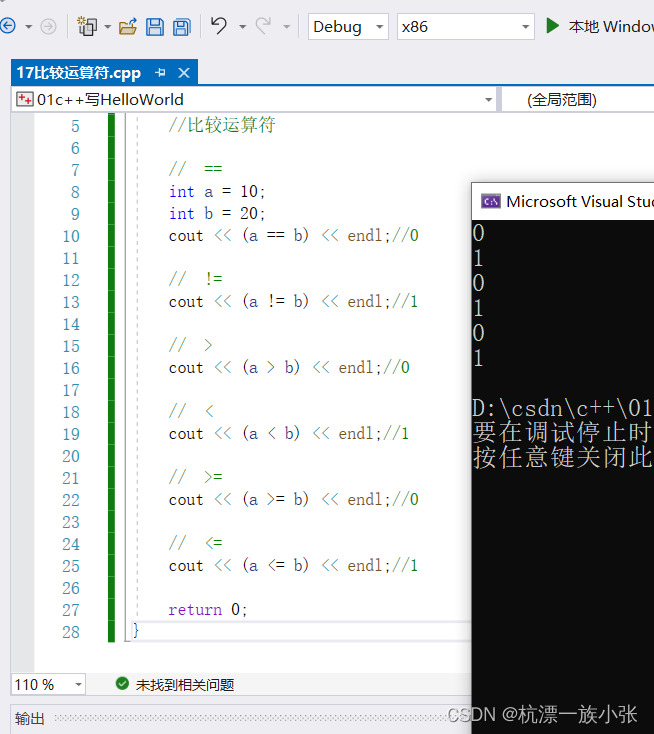Start debugging with the green play icon
The image size is (654, 734).
coord(552,26)
